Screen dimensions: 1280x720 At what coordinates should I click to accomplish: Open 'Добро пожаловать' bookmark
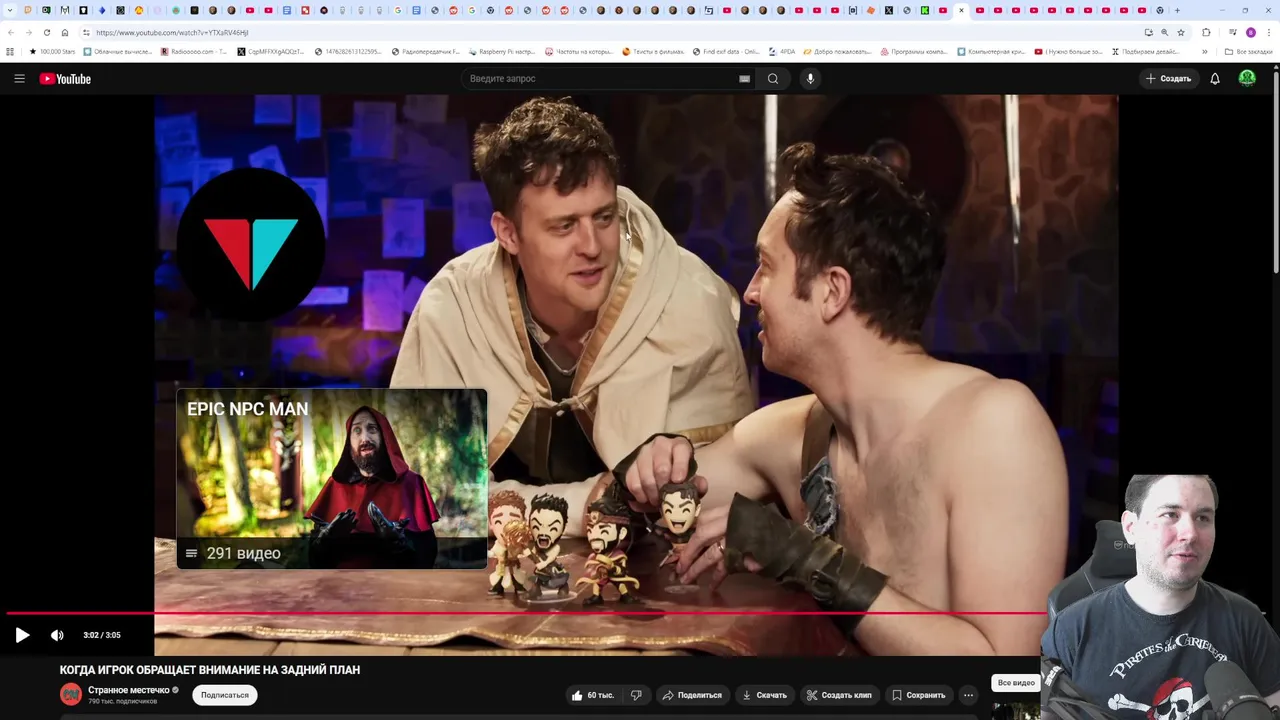coord(836,51)
